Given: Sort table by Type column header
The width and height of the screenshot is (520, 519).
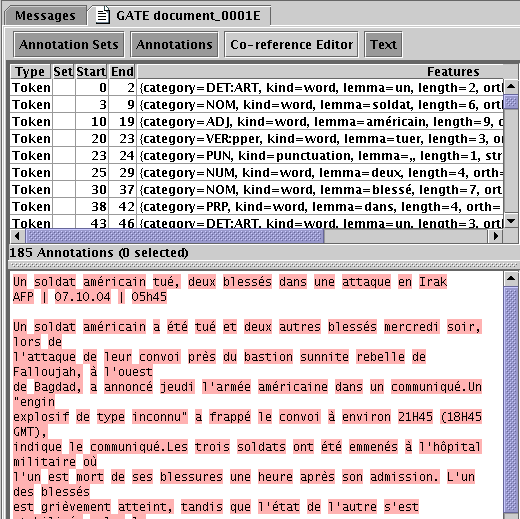Looking at the screenshot, I should (31, 71).
